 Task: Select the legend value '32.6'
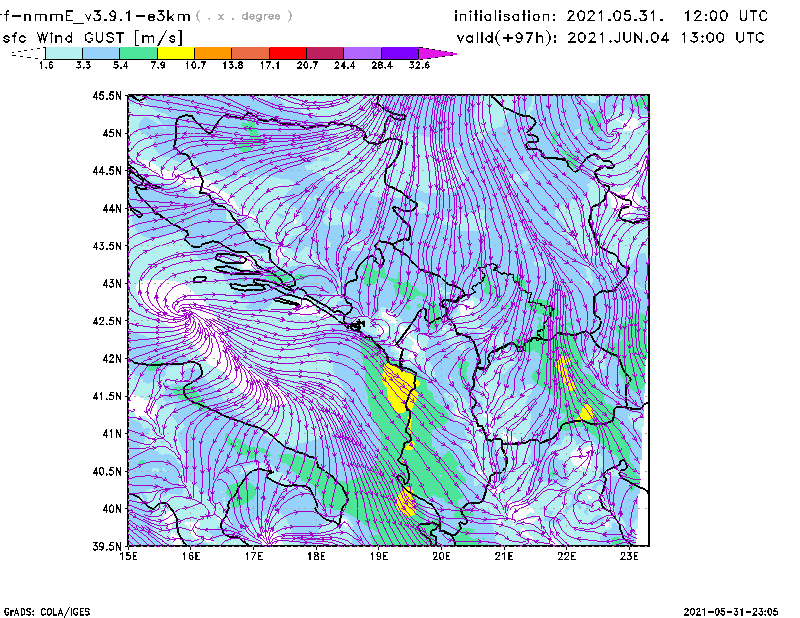pyautogui.click(x=419, y=65)
